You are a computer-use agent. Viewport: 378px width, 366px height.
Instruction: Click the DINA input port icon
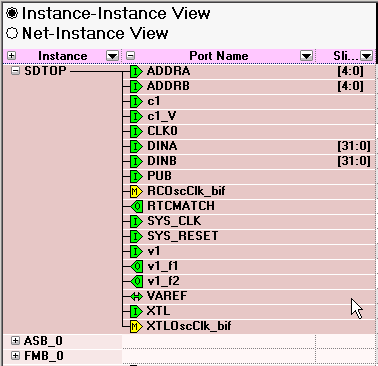click(x=136, y=146)
